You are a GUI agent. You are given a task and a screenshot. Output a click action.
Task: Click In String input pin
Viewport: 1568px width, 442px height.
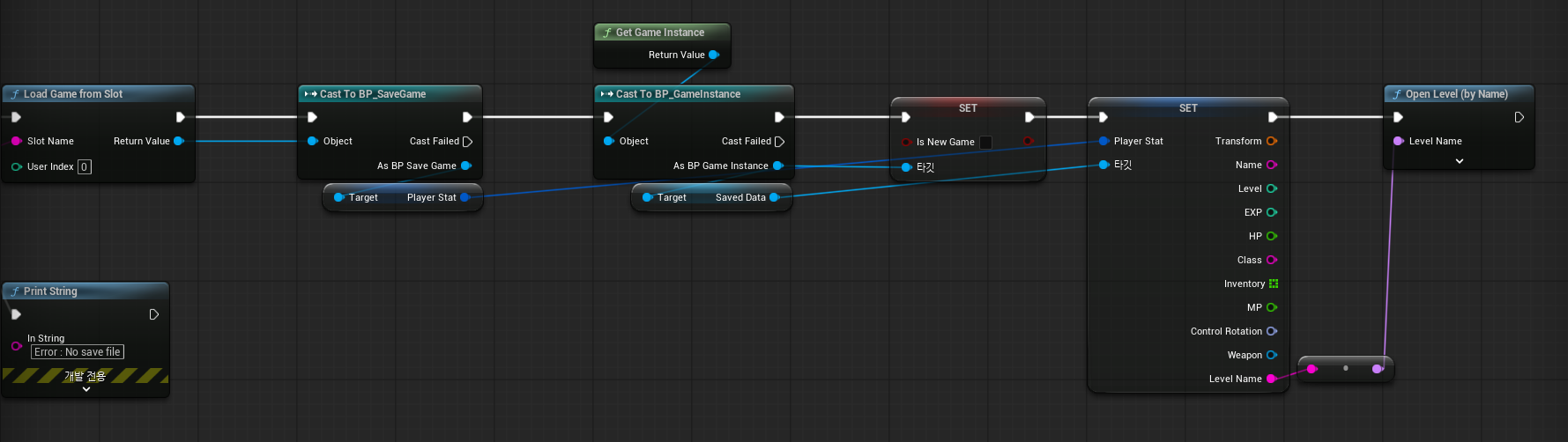(x=17, y=346)
